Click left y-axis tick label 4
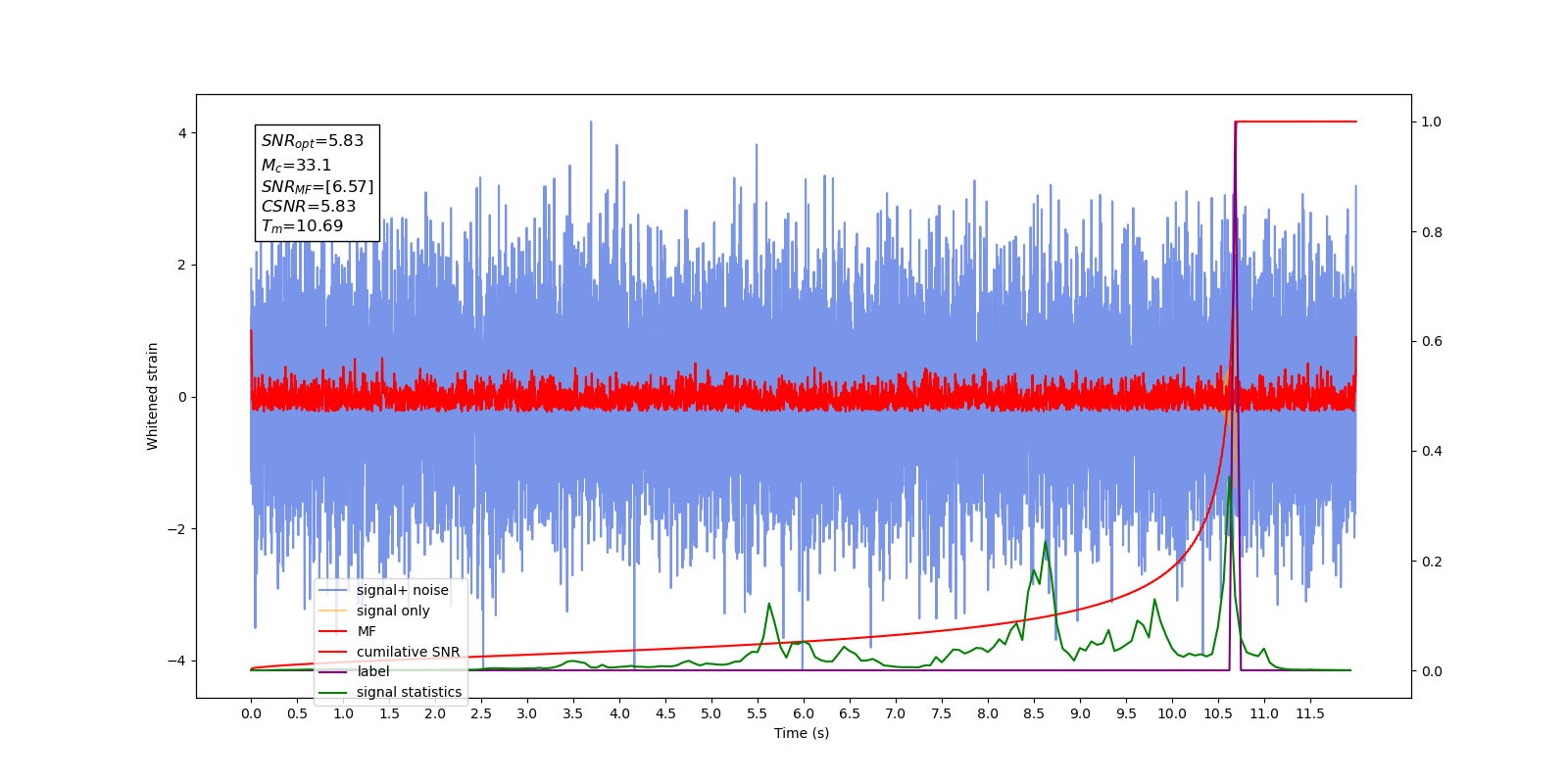 (182, 133)
